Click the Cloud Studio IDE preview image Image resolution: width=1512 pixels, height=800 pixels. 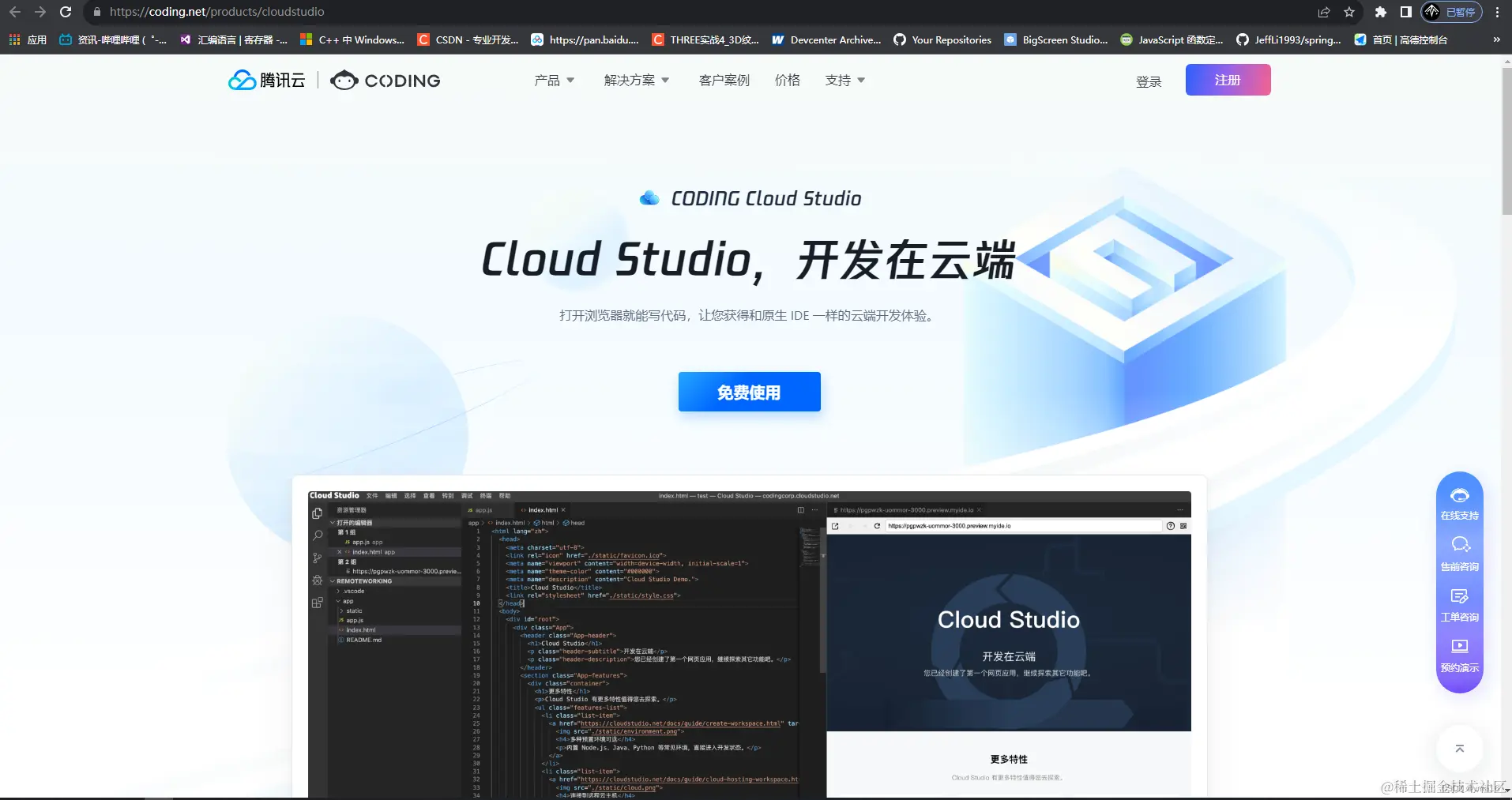coord(749,644)
